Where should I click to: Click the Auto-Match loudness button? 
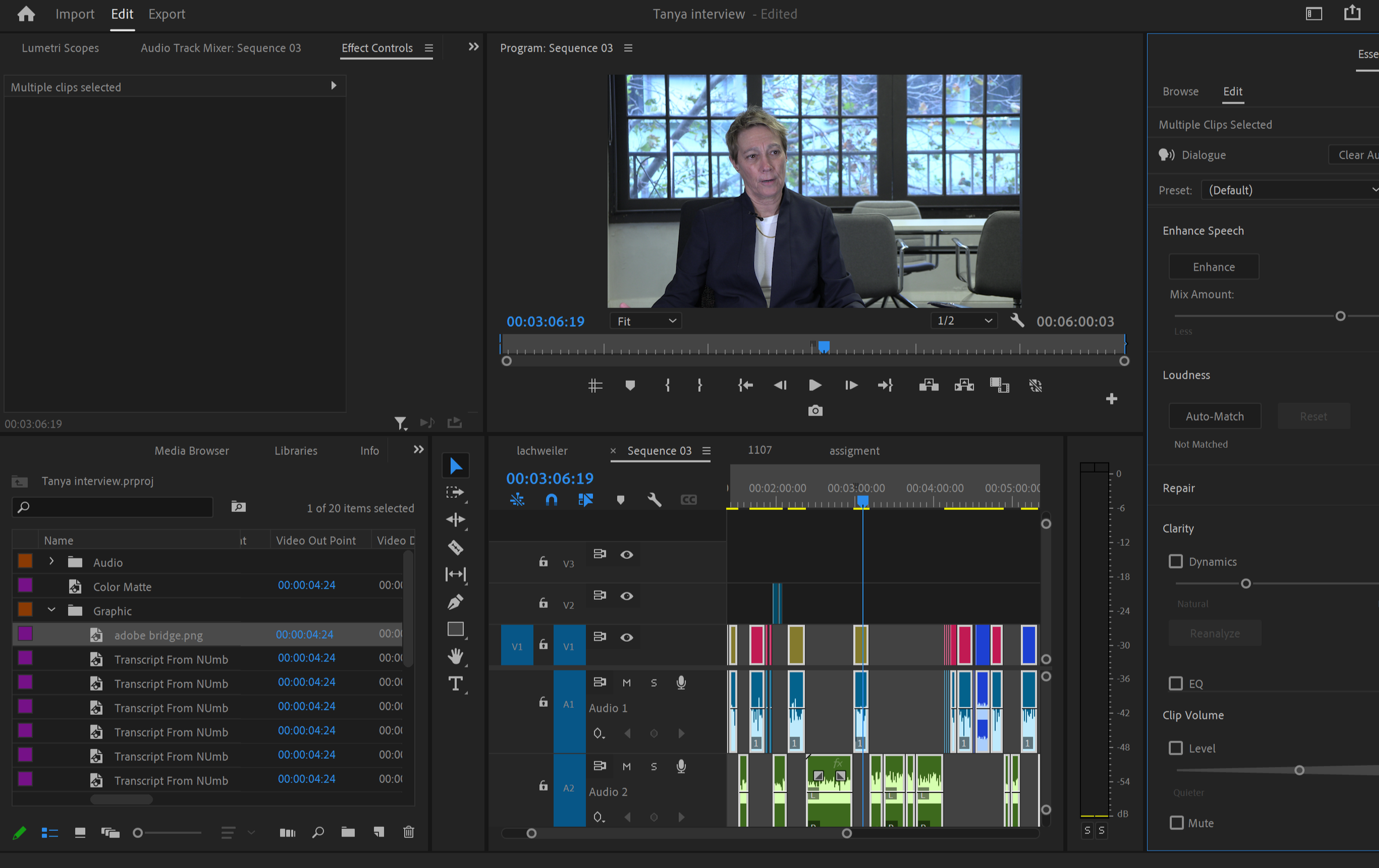(1214, 416)
